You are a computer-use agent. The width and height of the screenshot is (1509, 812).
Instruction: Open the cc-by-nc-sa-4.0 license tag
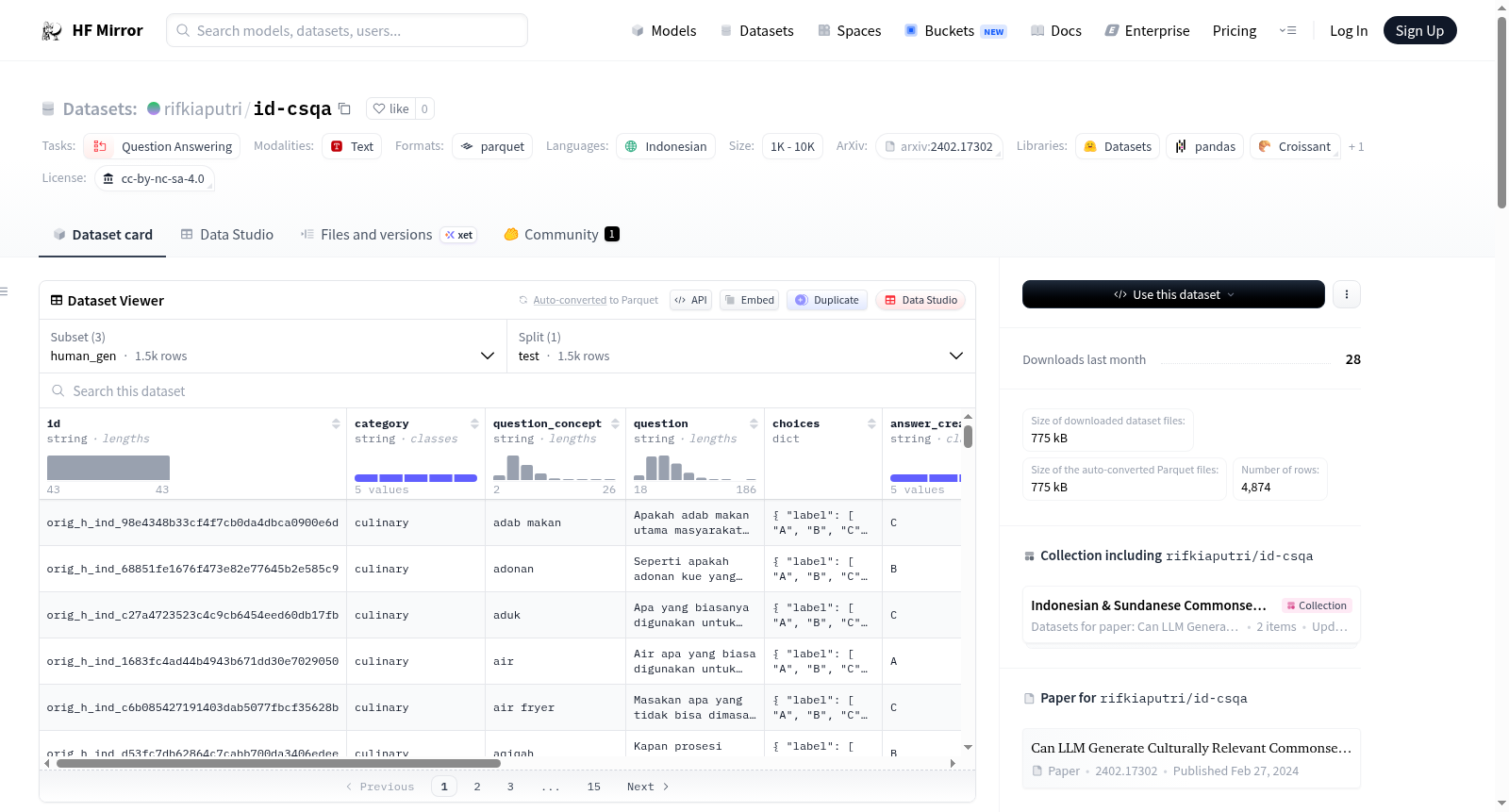155,178
